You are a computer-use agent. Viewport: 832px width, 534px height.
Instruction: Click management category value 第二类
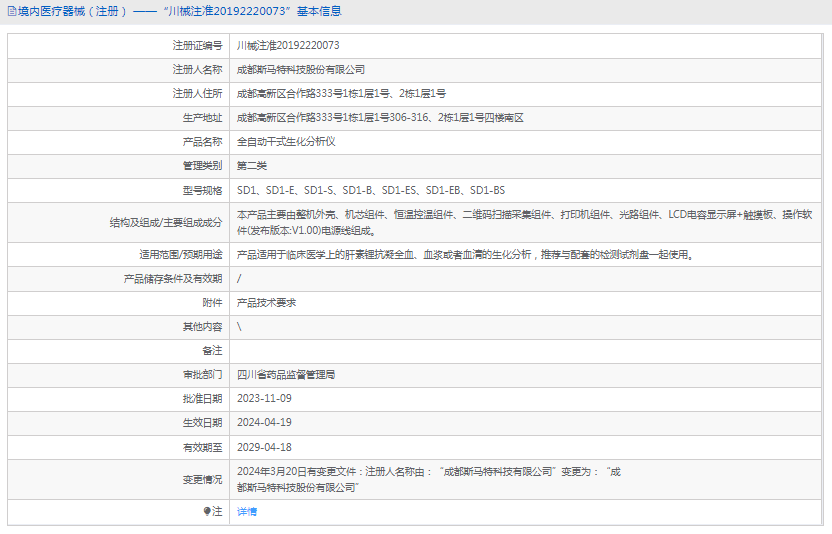point(252,166)
